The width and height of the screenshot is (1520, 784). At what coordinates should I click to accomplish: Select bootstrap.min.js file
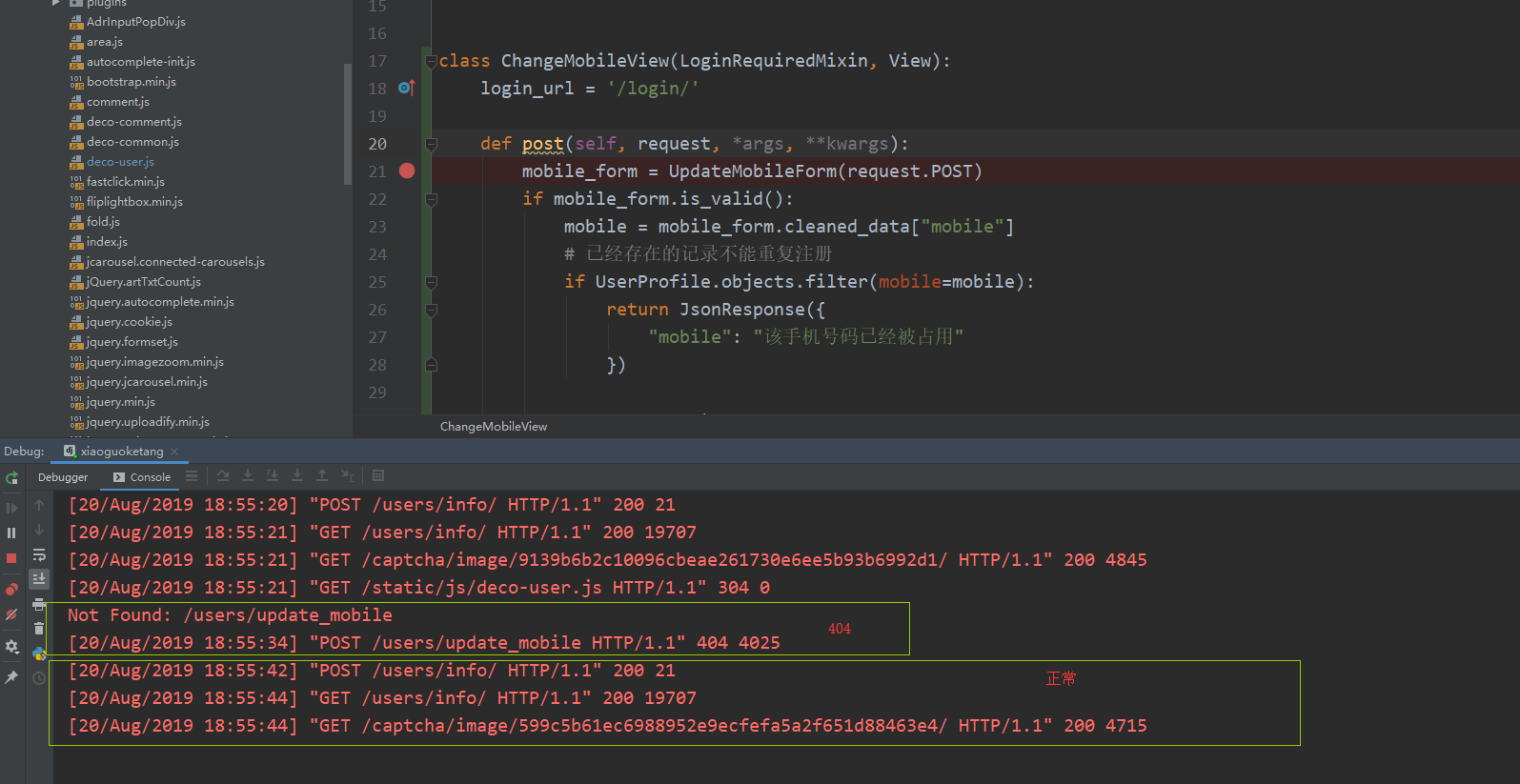pos(131,82)
